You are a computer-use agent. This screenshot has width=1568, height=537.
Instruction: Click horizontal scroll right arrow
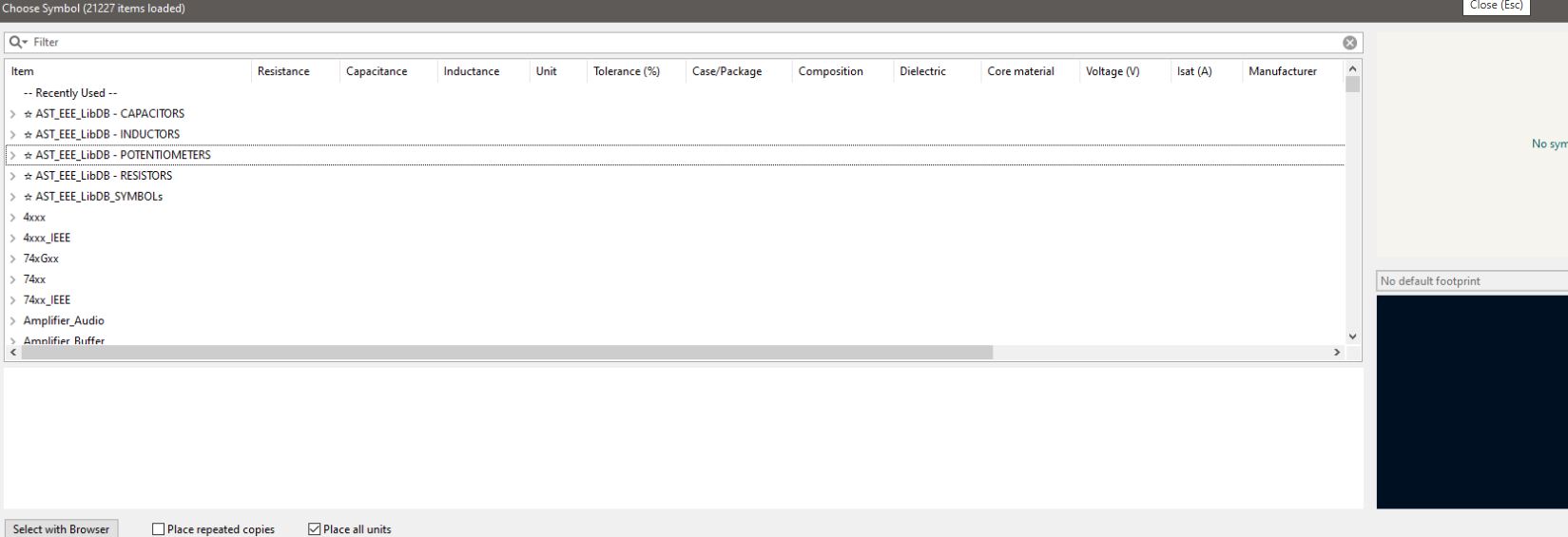tap(1337, 353)
